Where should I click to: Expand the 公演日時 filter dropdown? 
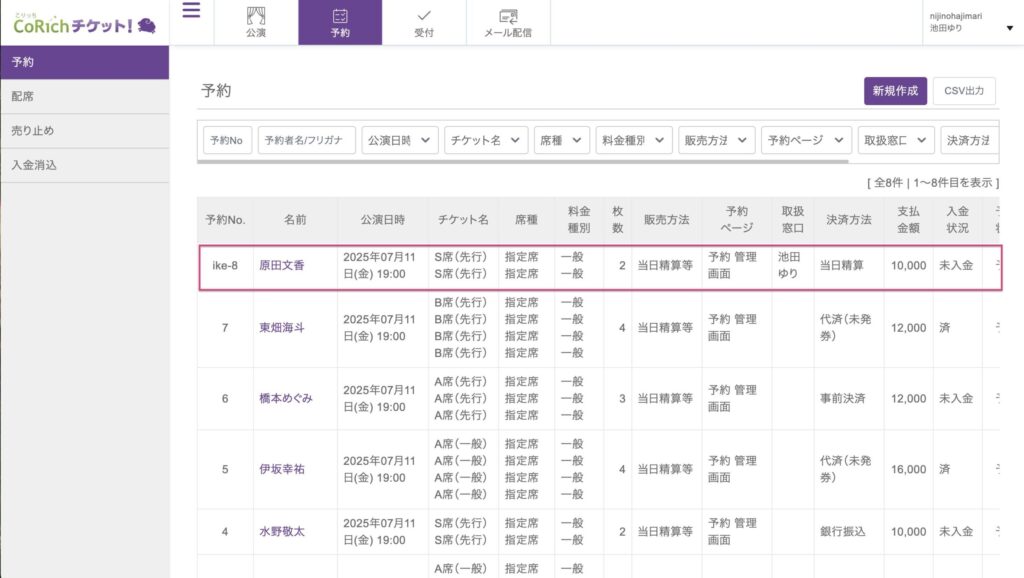coord(400,141)
